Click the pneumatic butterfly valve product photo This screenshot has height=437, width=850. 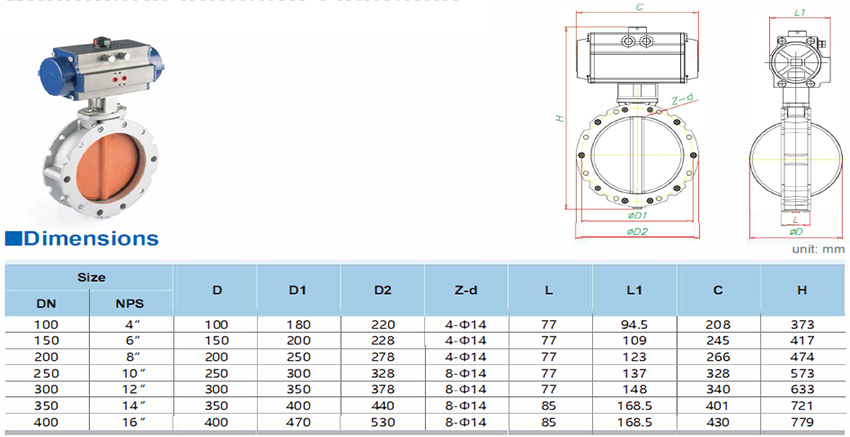point(100,127)
